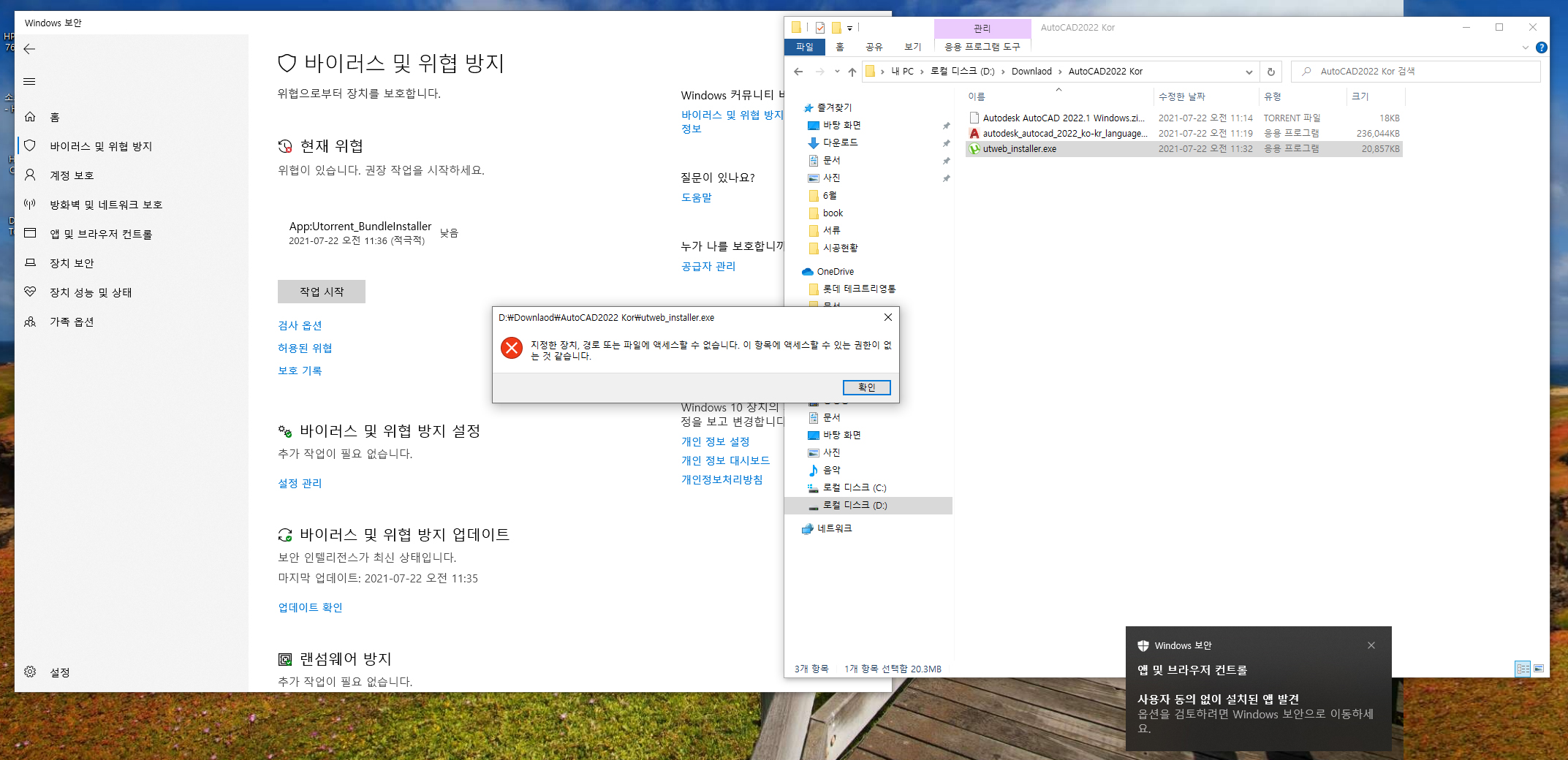The height and width of the screenshot is (760, 1568).
Task: Click the settings gear icon
Action: (x=30, y=672)
